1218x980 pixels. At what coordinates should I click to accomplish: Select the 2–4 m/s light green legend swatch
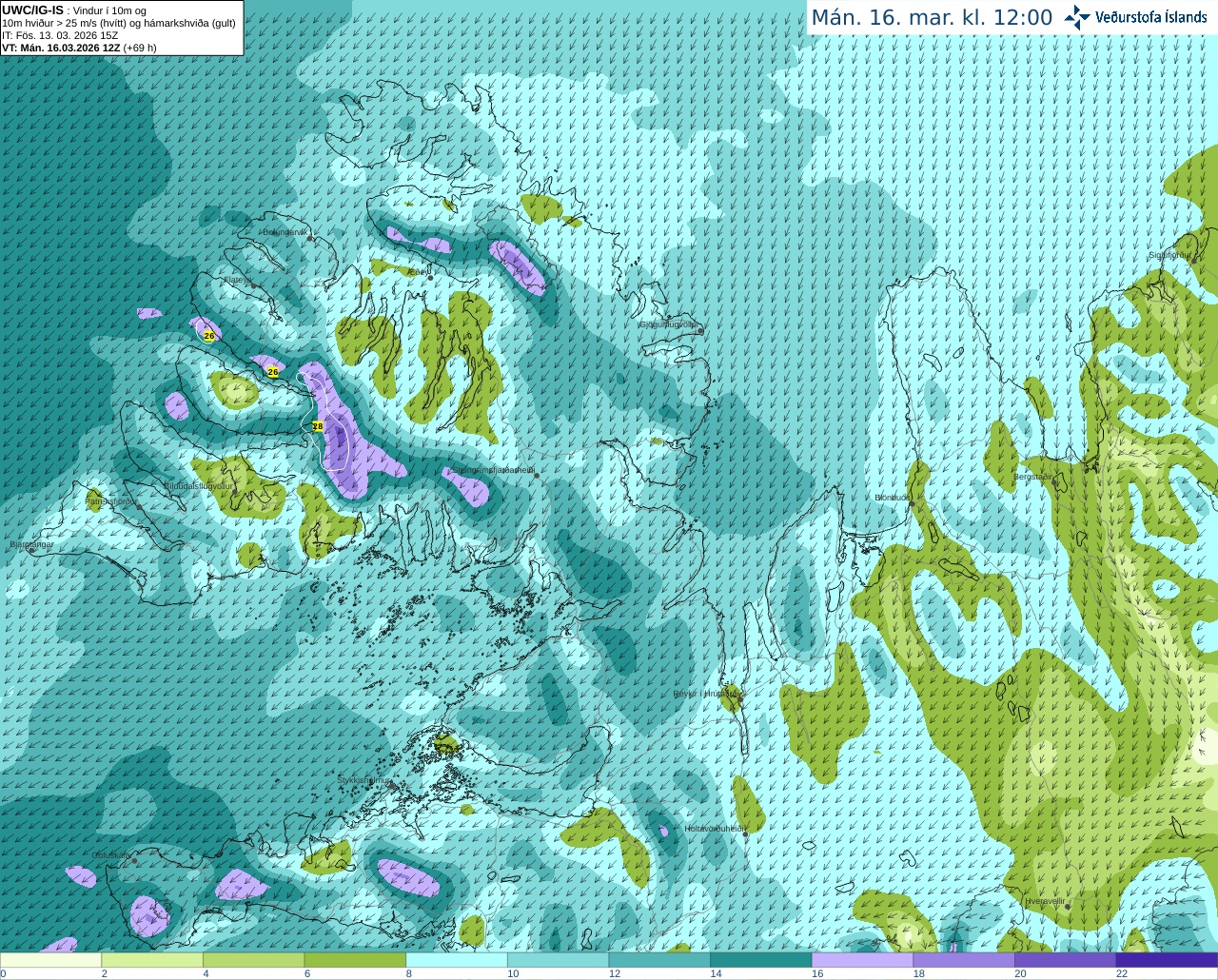tap(152, 960)
